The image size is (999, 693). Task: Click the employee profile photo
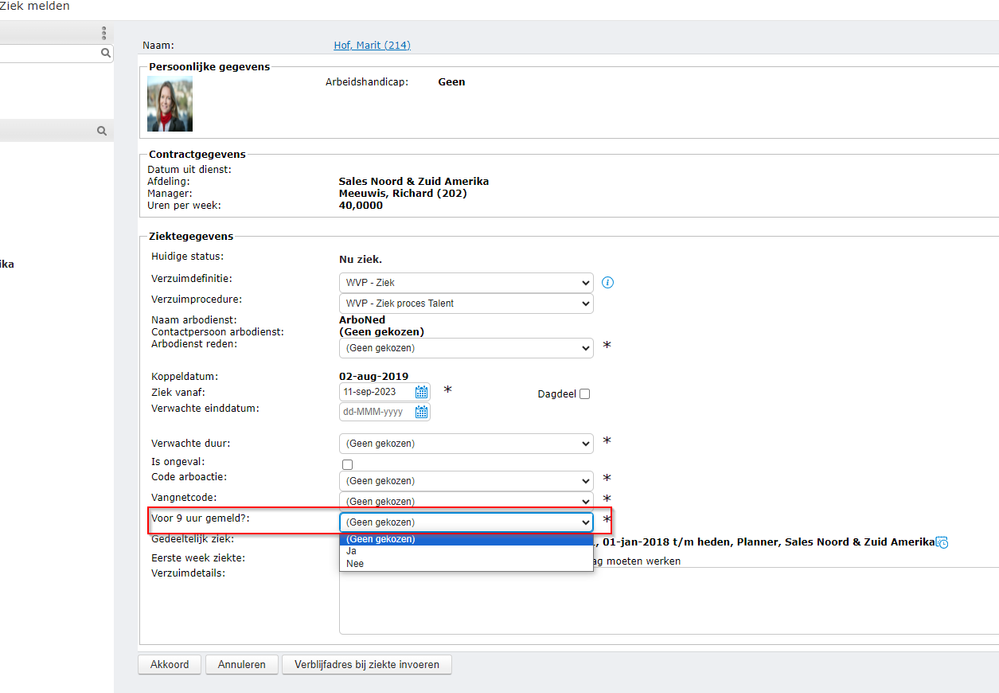(x=170, y=104)
